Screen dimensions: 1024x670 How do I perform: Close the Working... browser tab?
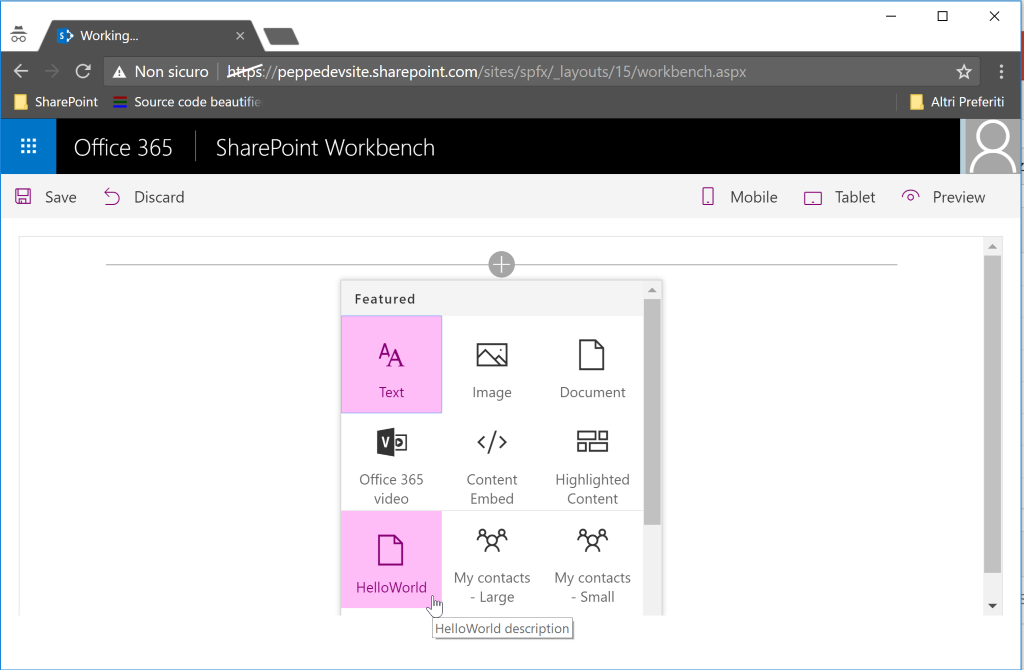click(x=240, y=36)
